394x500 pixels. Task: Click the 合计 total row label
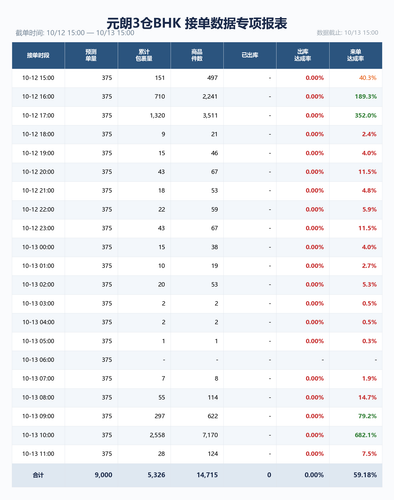38,475
